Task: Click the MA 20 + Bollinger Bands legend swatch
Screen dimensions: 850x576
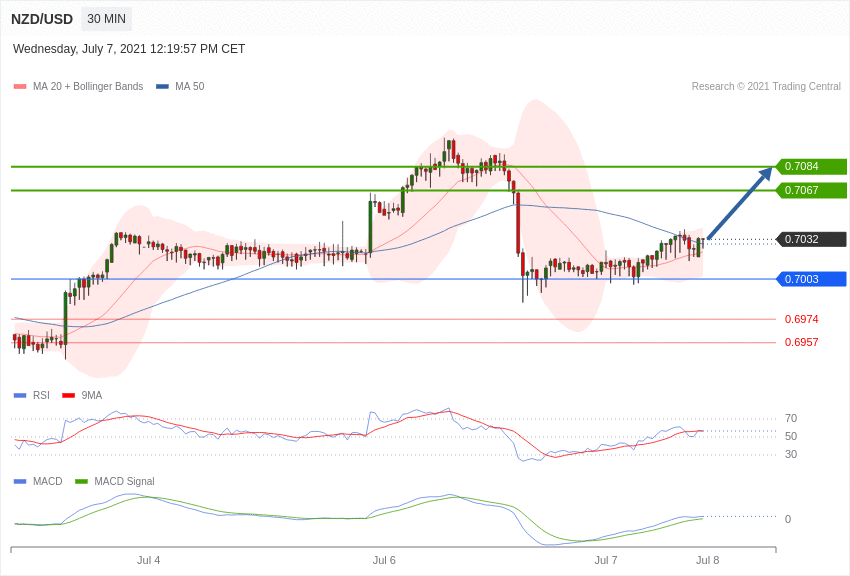Action: [x=20, y=86]
